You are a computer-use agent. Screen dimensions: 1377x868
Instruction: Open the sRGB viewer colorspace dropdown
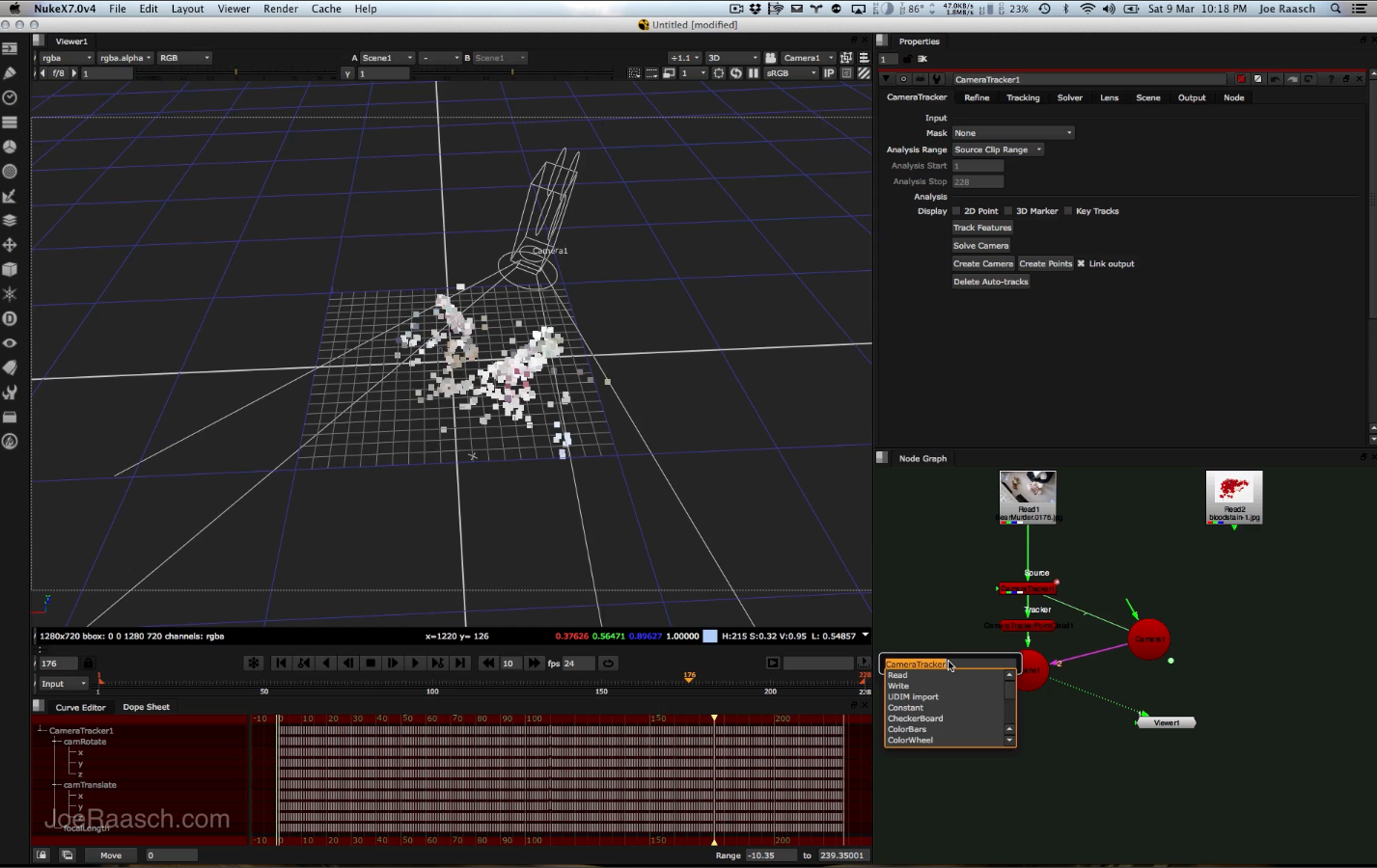coord(791,73)
